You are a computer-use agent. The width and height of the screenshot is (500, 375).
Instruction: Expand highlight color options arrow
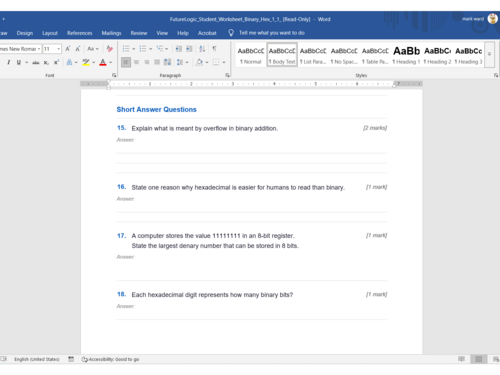94,62
